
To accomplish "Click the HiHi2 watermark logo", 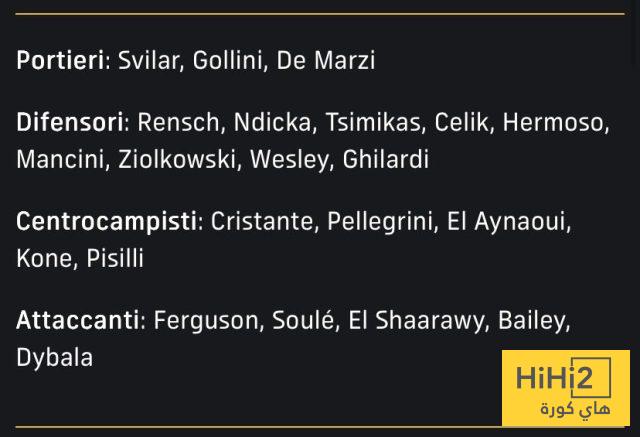I will tap(566, 379).
